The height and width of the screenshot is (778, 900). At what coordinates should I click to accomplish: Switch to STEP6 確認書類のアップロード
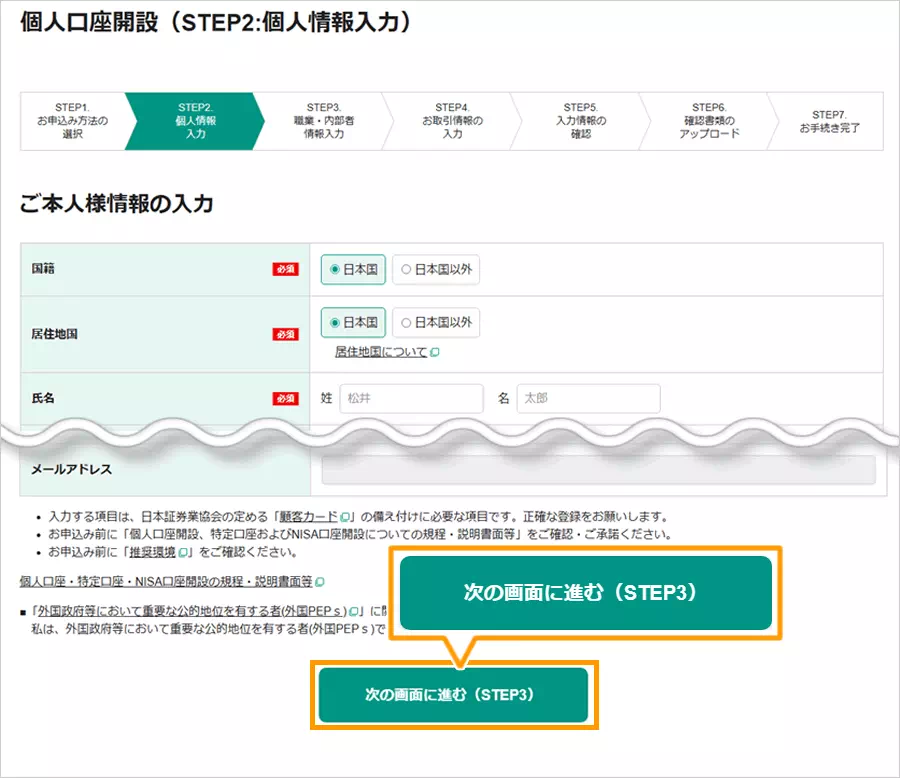pyautogui.click(x=709, y=121)
